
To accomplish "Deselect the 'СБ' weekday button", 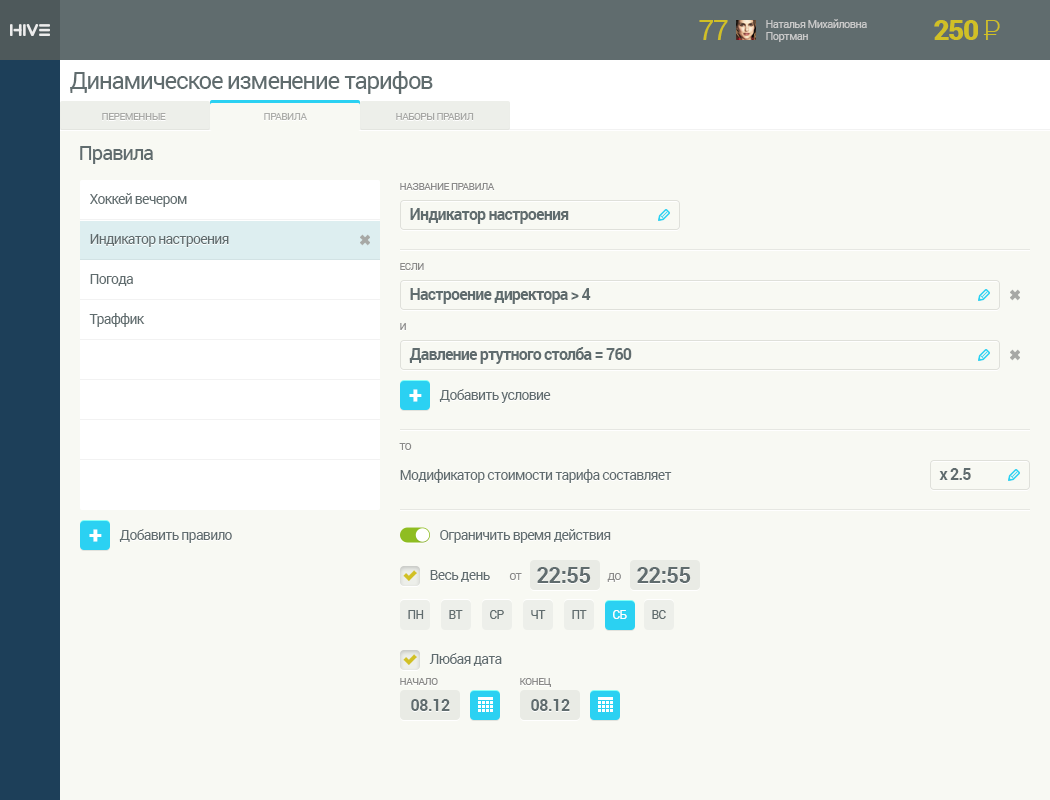I will tap(619, 615).
